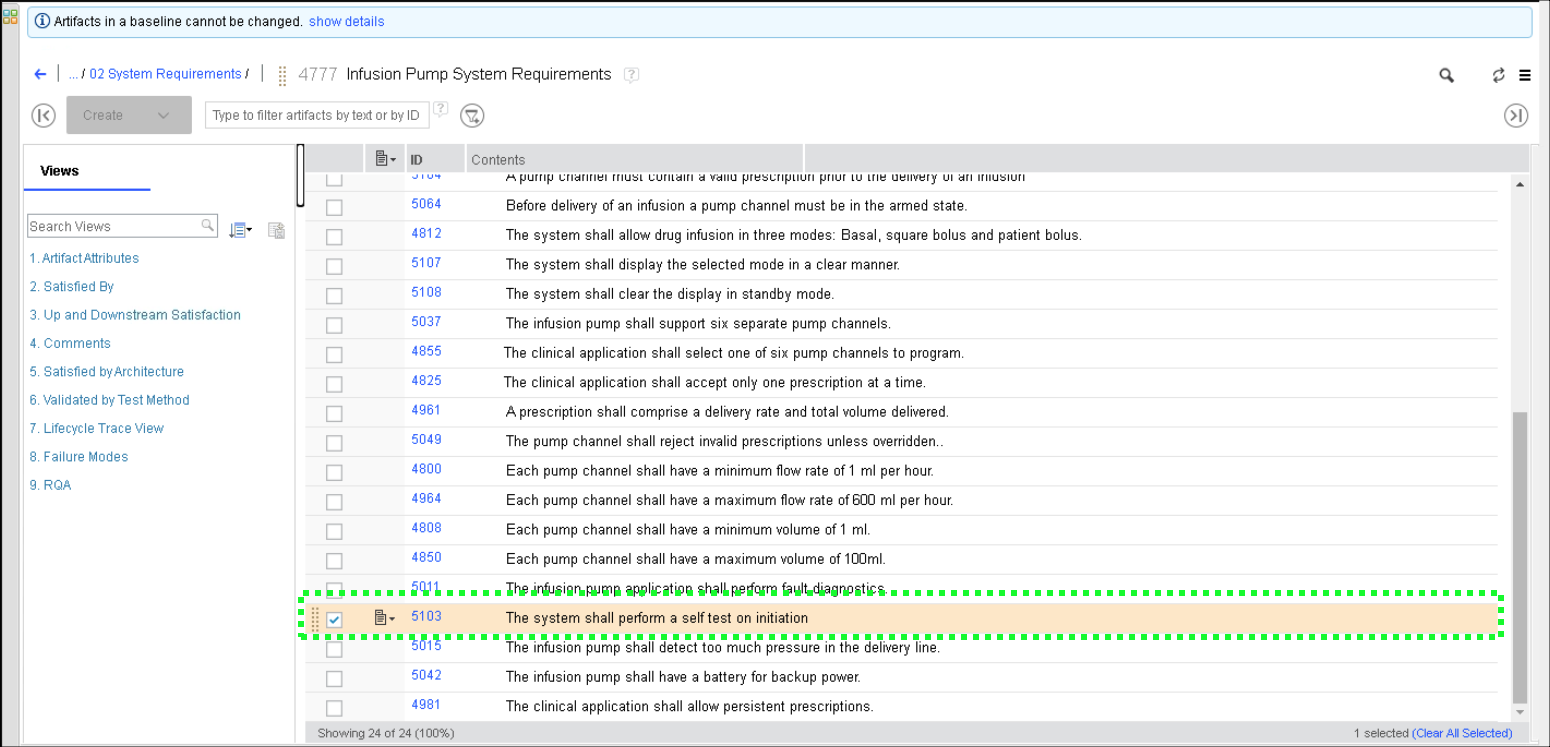Viewport: 1550px width, 747px height.
Task: Uncheck the checkbox for artifact 5103
Action: 334,620
